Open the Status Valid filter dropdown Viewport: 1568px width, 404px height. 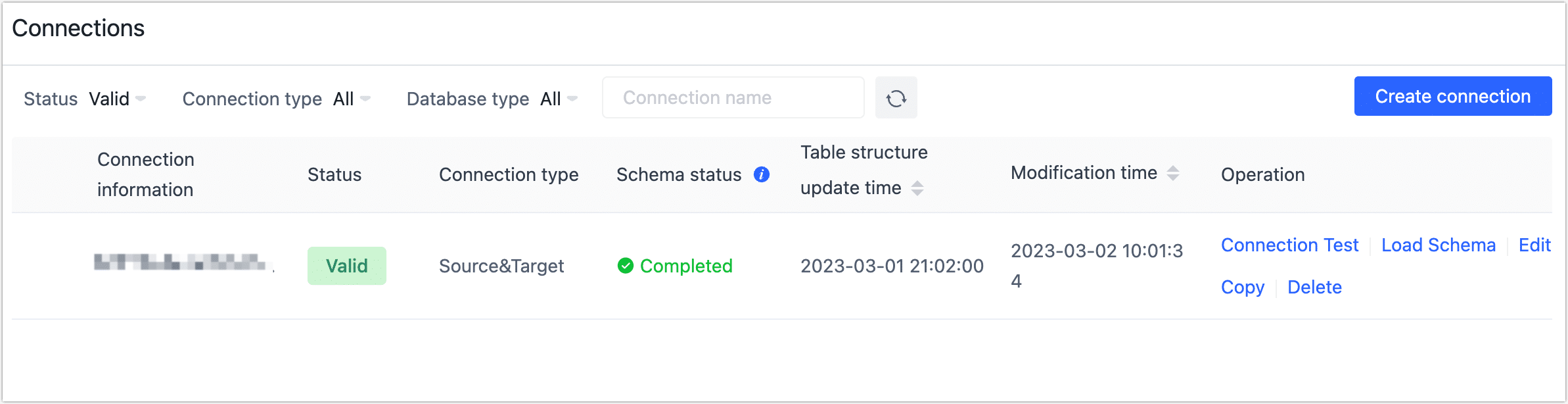(x=118, y=99)
